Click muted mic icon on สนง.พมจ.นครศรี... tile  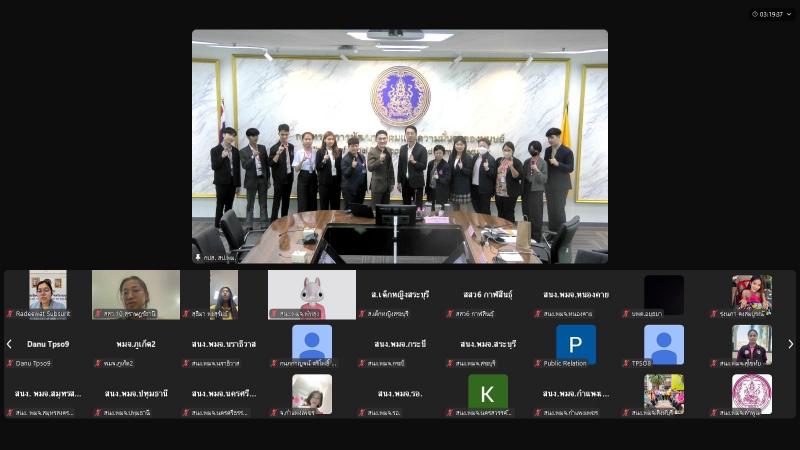[186, 413]
